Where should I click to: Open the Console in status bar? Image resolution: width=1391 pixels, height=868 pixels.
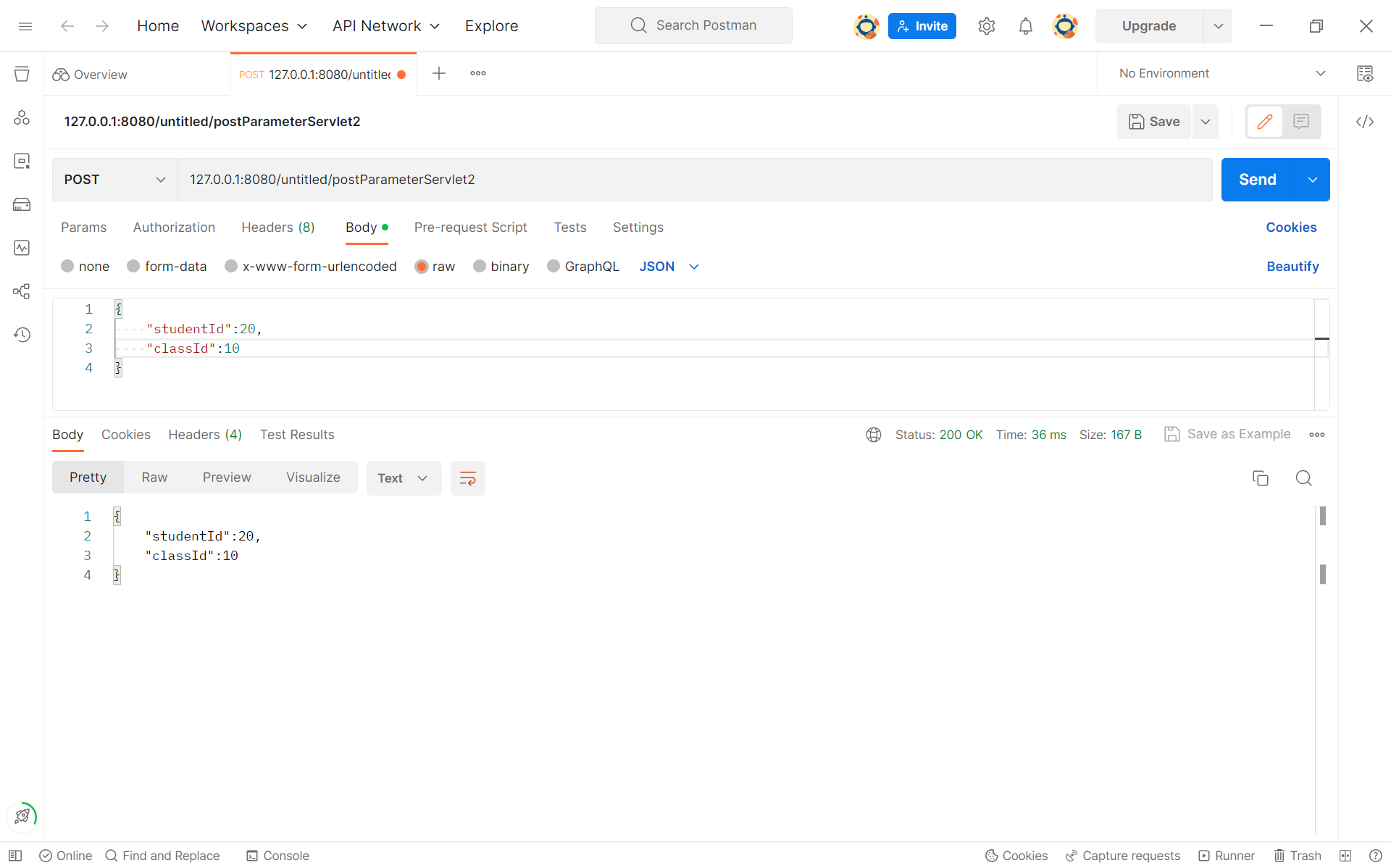(277, 856)
